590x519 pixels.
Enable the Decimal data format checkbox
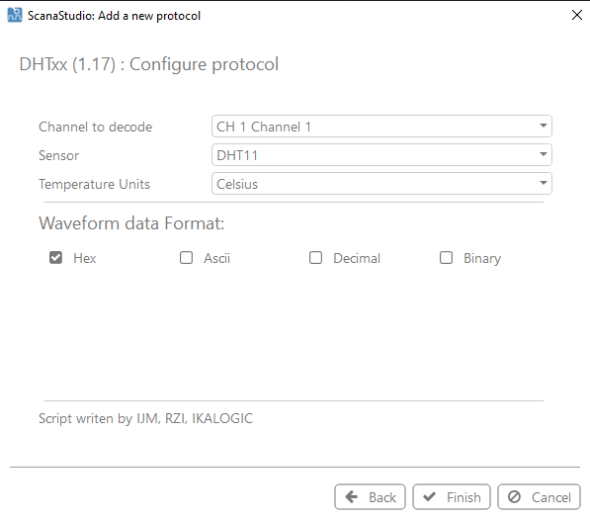point(316,258)
